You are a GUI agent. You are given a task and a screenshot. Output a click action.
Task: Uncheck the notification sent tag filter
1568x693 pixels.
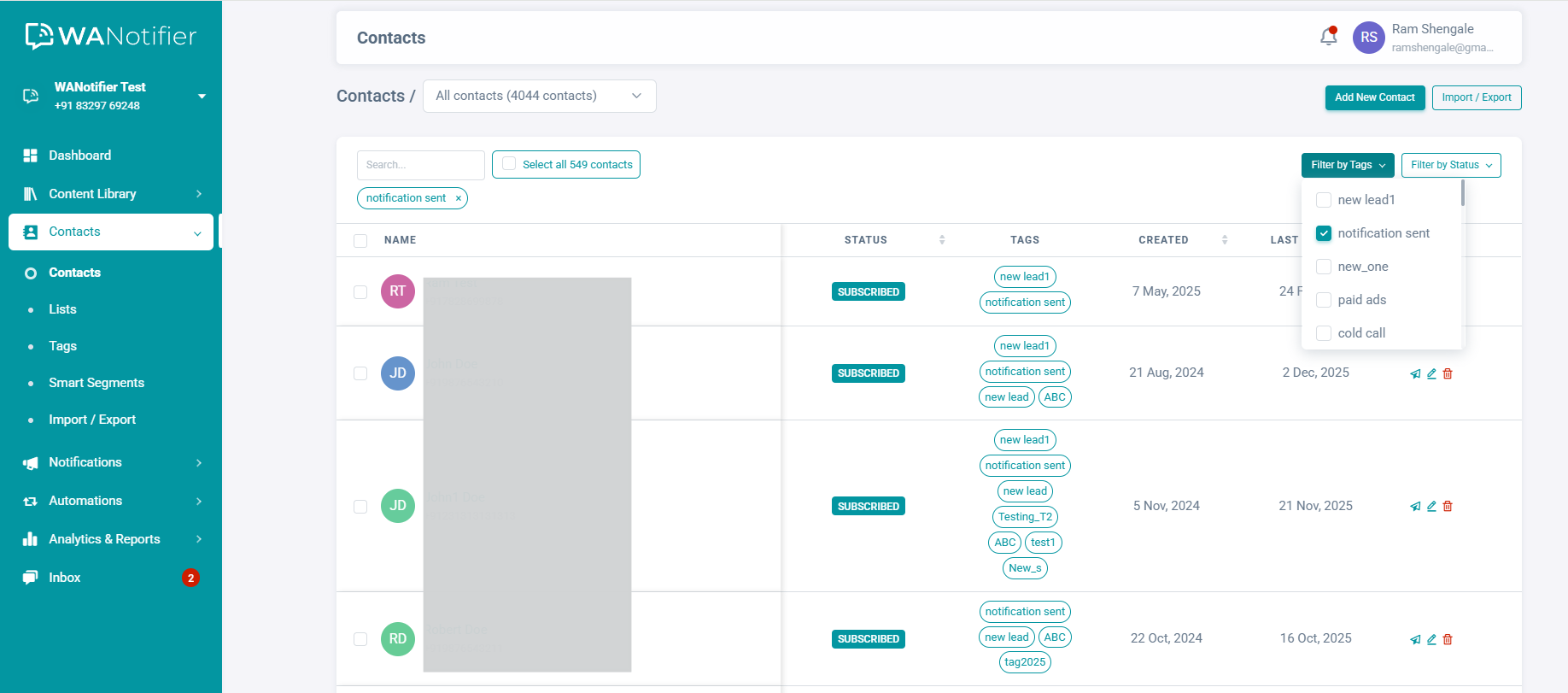(x=1324, y=233)
